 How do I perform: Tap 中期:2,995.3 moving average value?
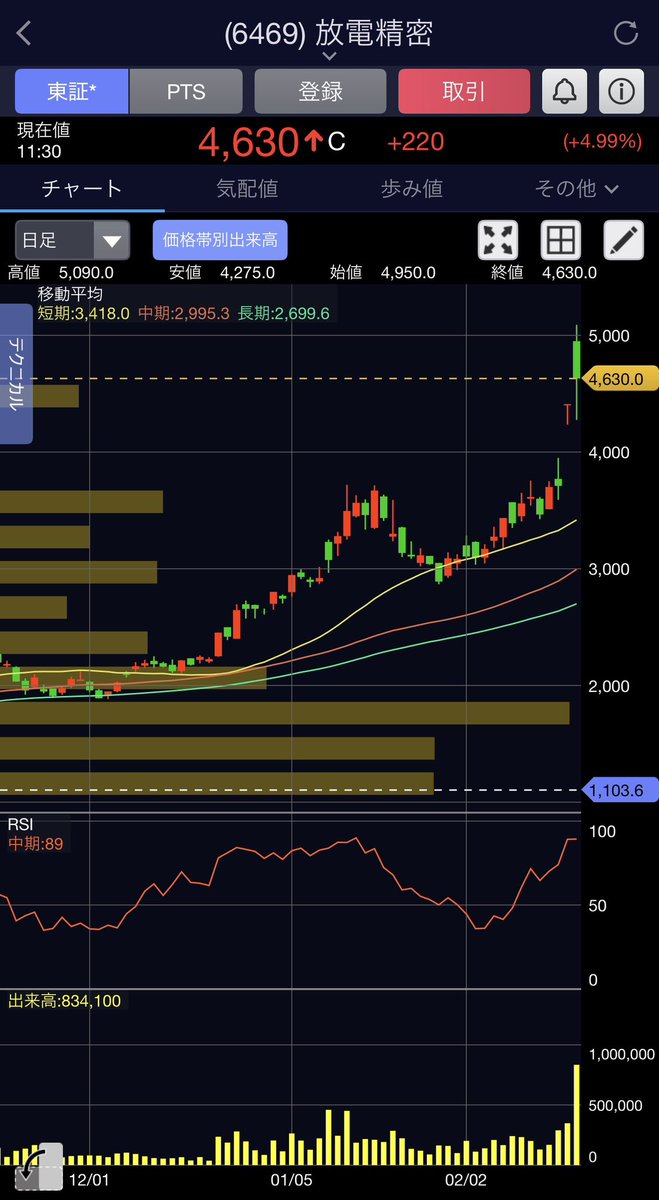184,313
